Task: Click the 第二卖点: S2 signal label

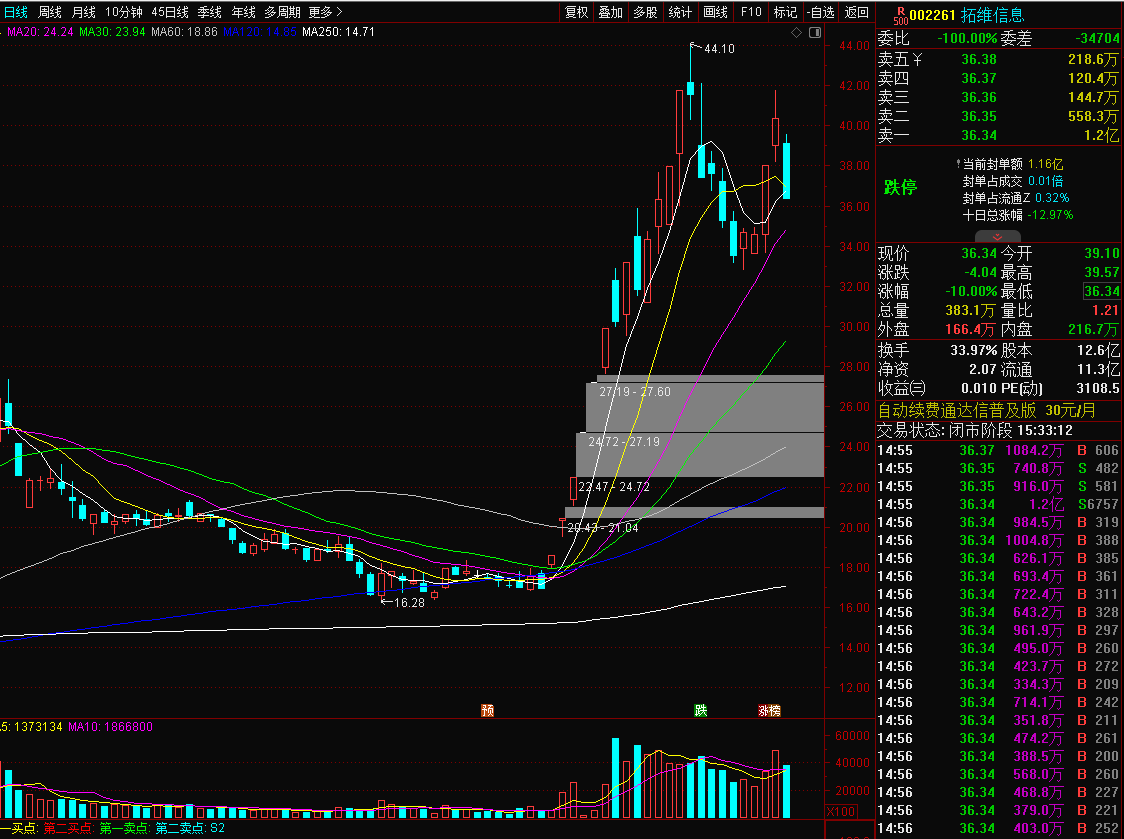Action: click(x=190, y=828)
